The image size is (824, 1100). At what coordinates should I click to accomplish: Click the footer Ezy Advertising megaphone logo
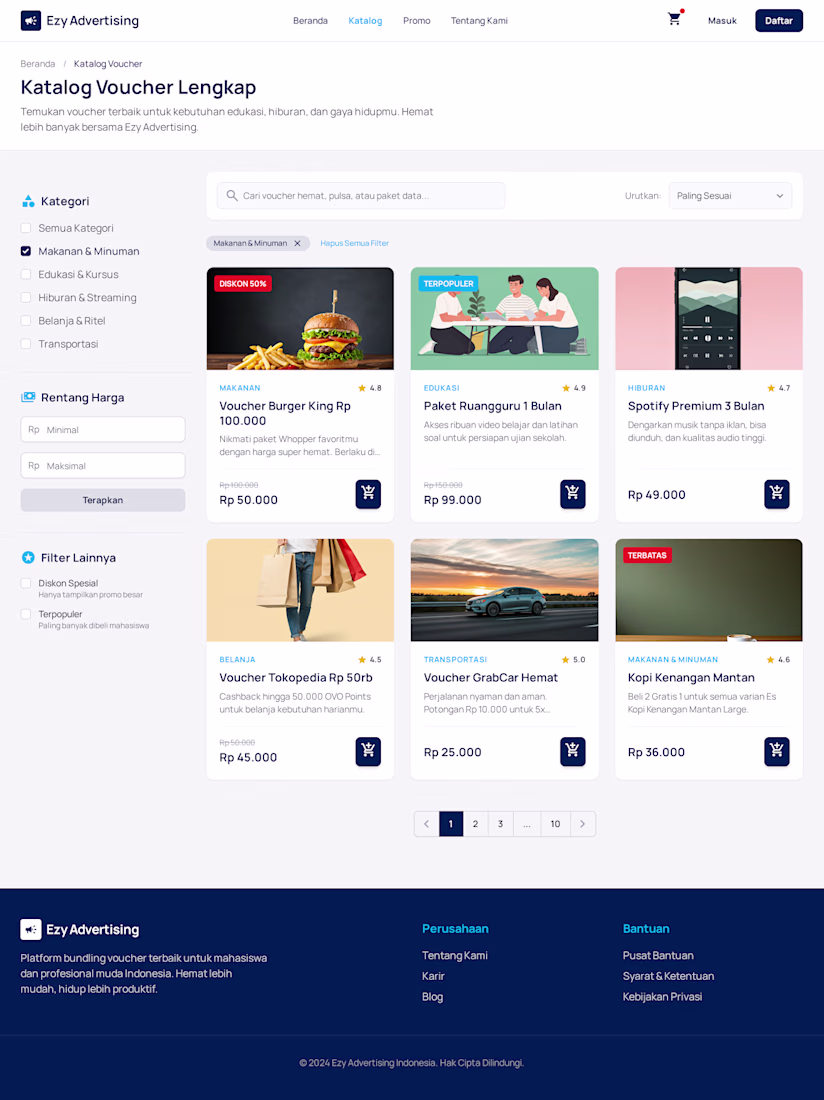31,930
